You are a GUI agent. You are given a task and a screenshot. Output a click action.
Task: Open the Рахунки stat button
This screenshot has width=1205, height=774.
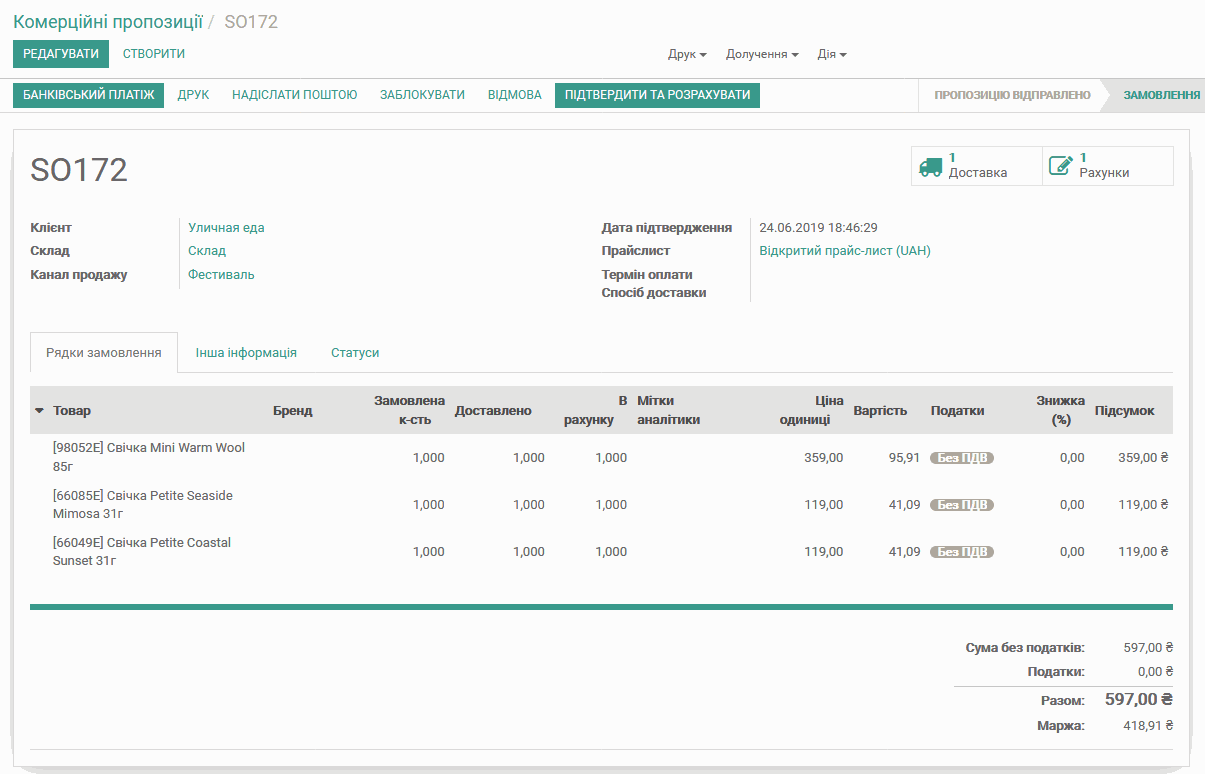click(1108, 166)
